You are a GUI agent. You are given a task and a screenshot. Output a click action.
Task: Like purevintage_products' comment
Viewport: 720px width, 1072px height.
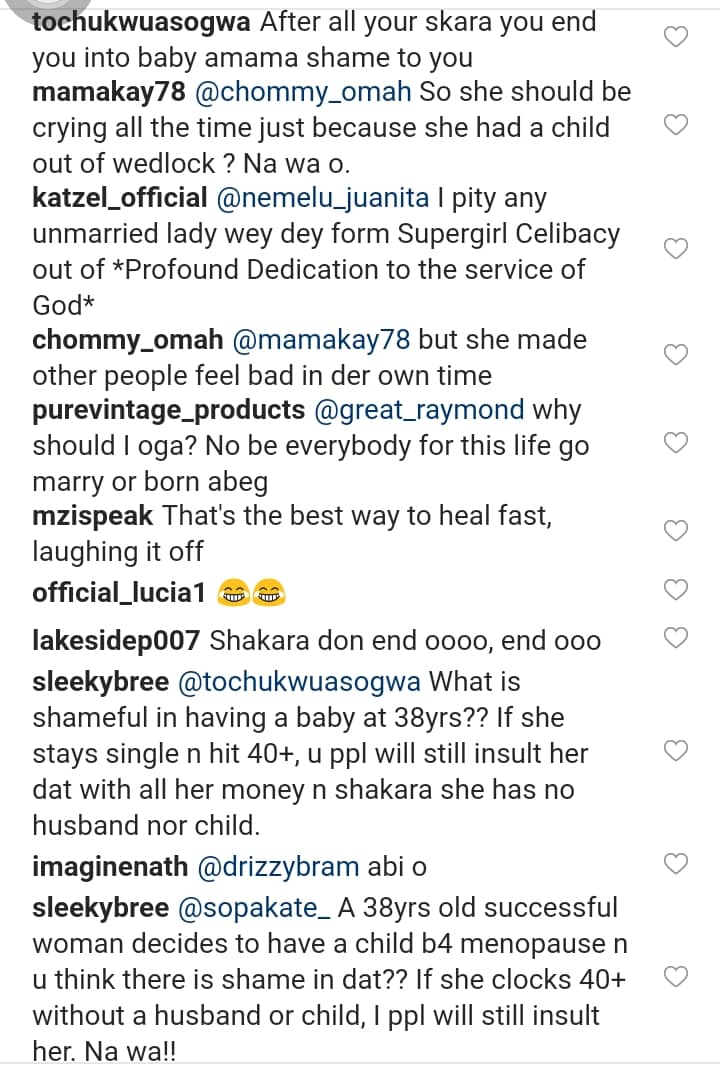(677, 442)
